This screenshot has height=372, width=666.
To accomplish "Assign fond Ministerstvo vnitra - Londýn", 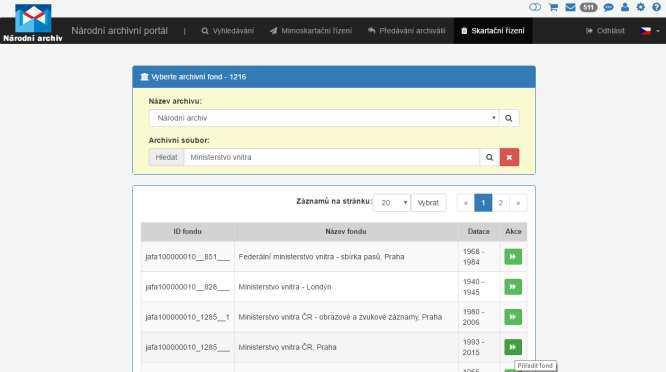I will click(513, 287).
